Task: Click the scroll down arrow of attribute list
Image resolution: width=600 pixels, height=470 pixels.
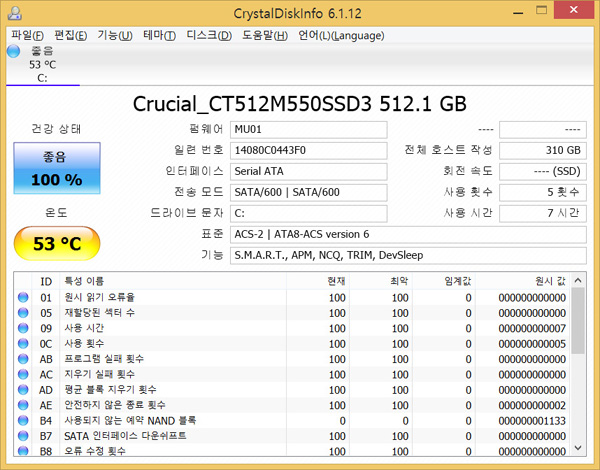Action: click(578, 448)
